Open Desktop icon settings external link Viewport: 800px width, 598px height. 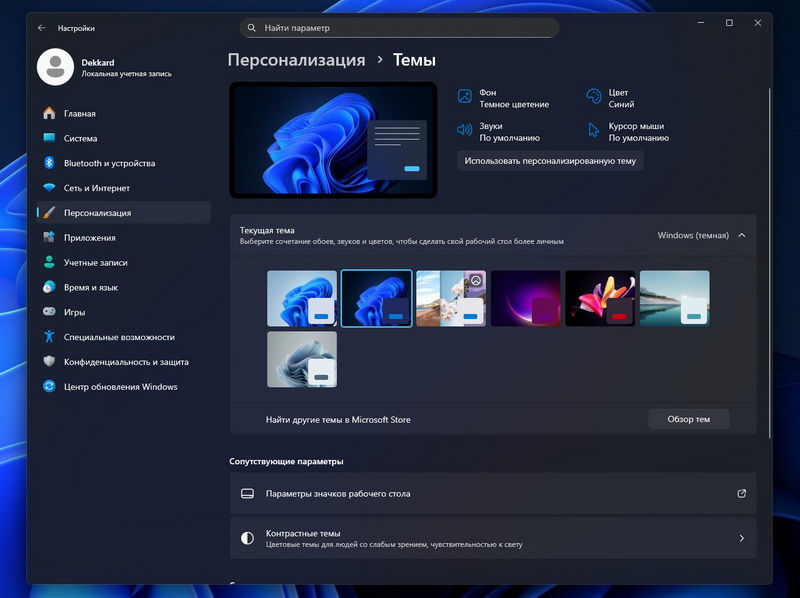click(741, 493)
